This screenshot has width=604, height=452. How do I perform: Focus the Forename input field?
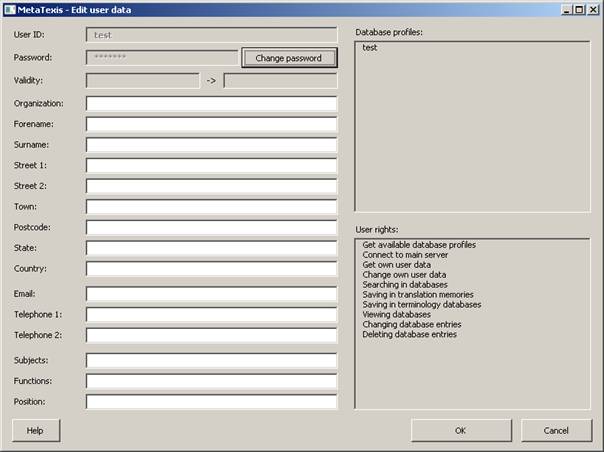(x=211, y=124)
